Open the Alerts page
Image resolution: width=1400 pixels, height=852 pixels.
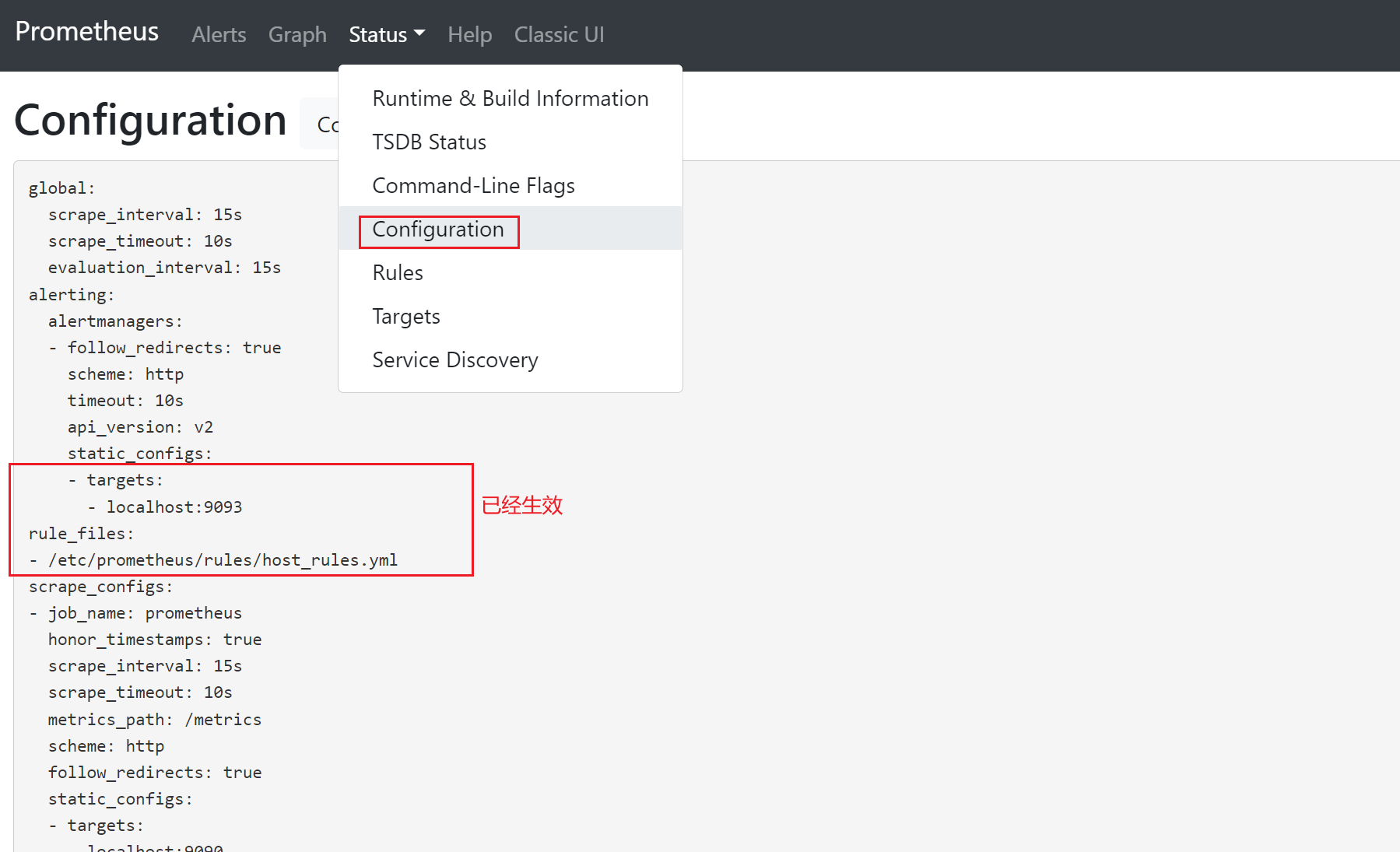point(219,35)
